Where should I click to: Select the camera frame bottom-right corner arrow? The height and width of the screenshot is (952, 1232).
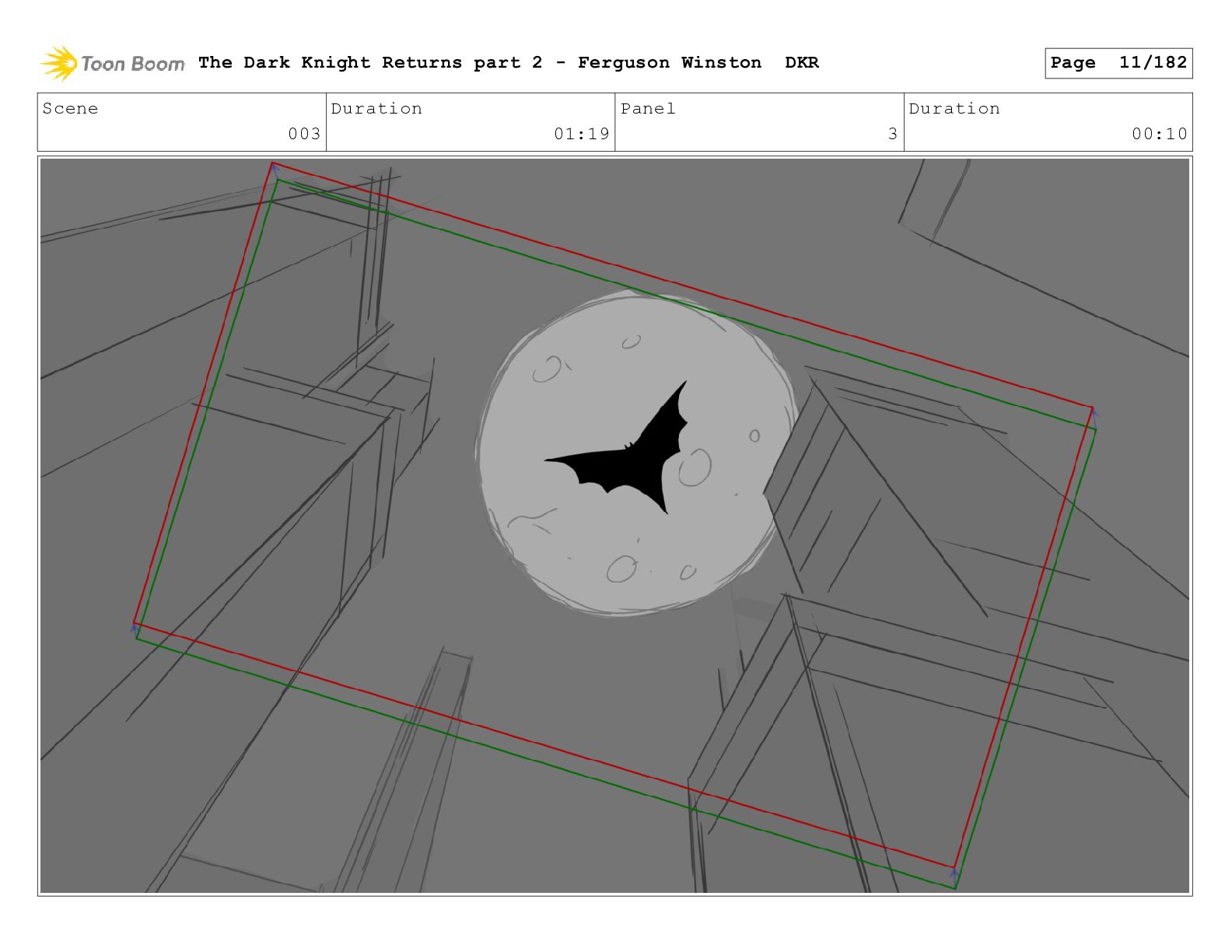(954, 874)
